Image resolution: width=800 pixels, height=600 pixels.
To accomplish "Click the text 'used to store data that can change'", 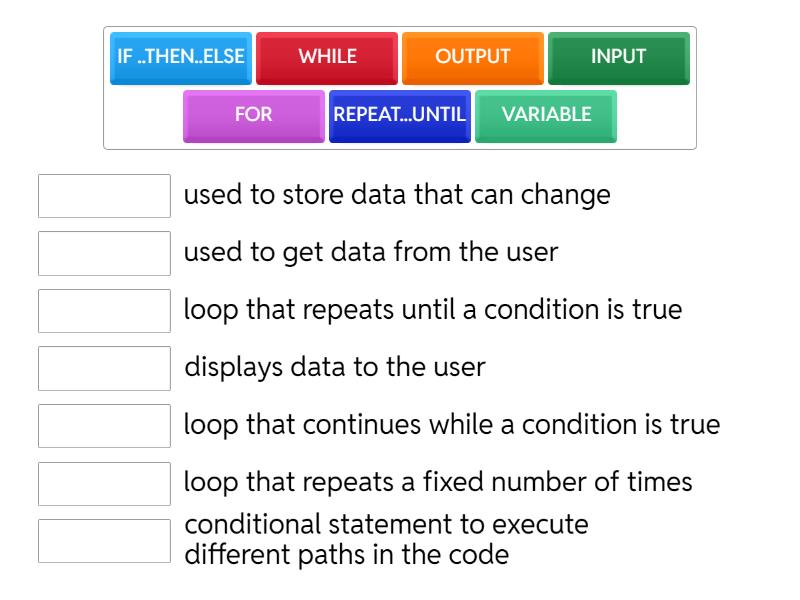I will [x=397, y=195].
